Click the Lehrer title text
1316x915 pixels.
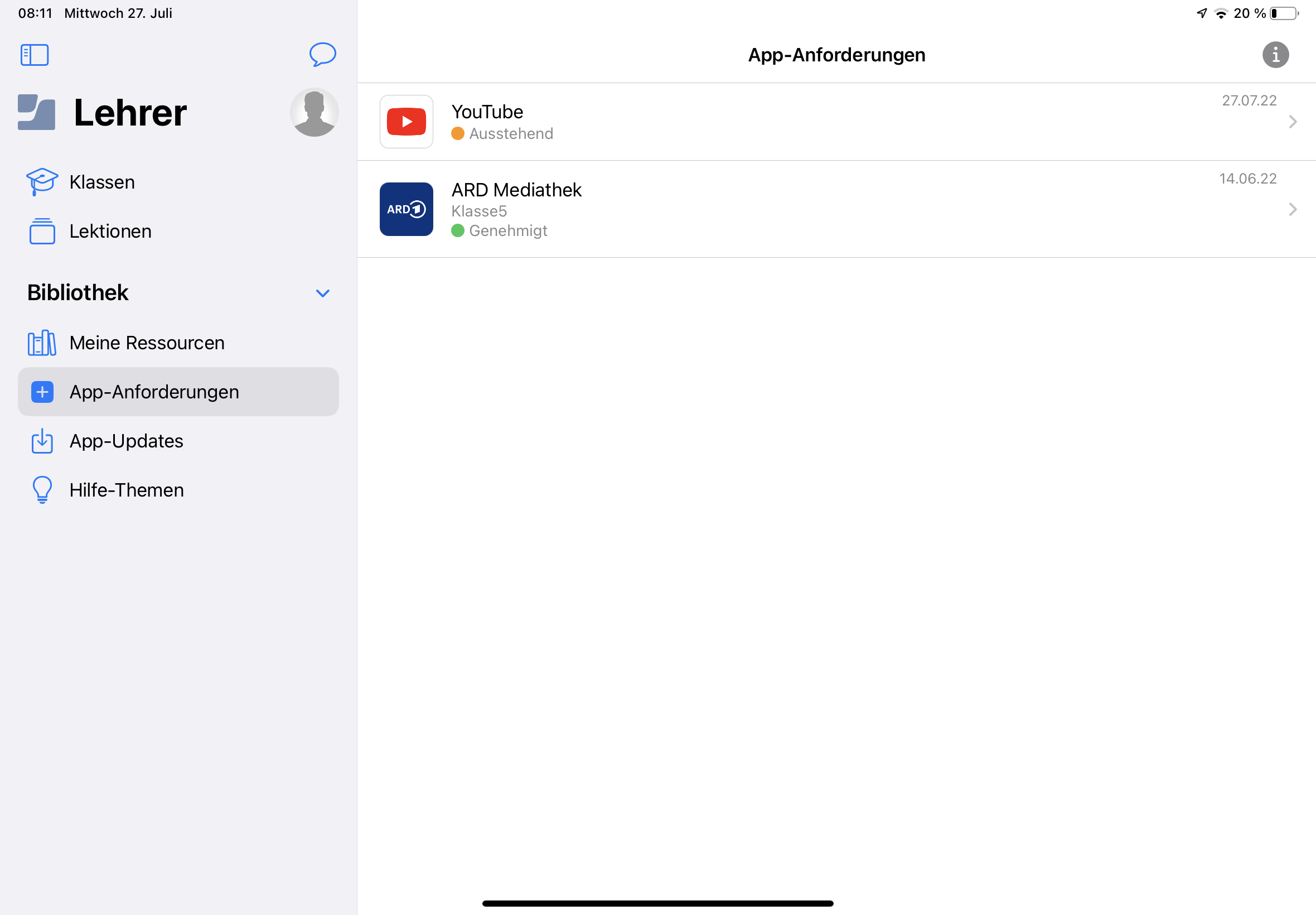(x=130, y=112)
